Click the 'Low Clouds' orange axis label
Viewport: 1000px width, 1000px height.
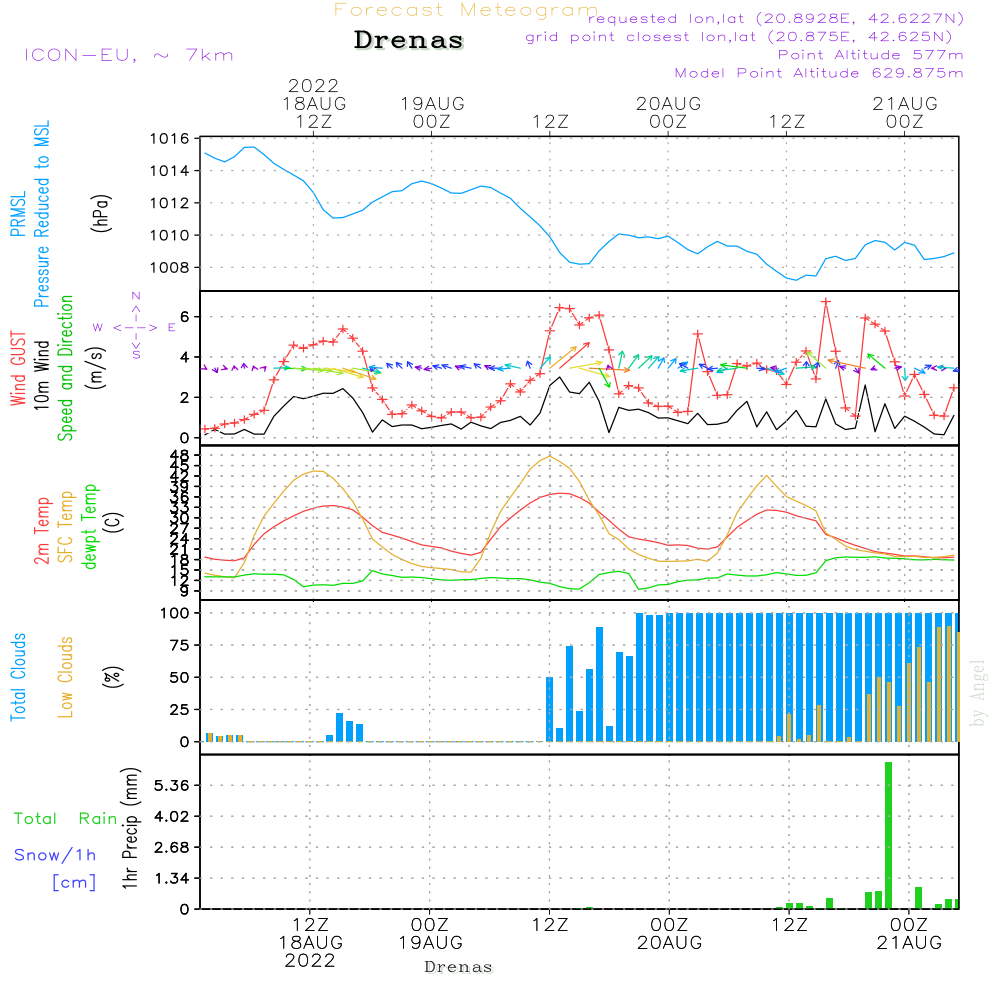pyautogui.click(x=65, y=677)
